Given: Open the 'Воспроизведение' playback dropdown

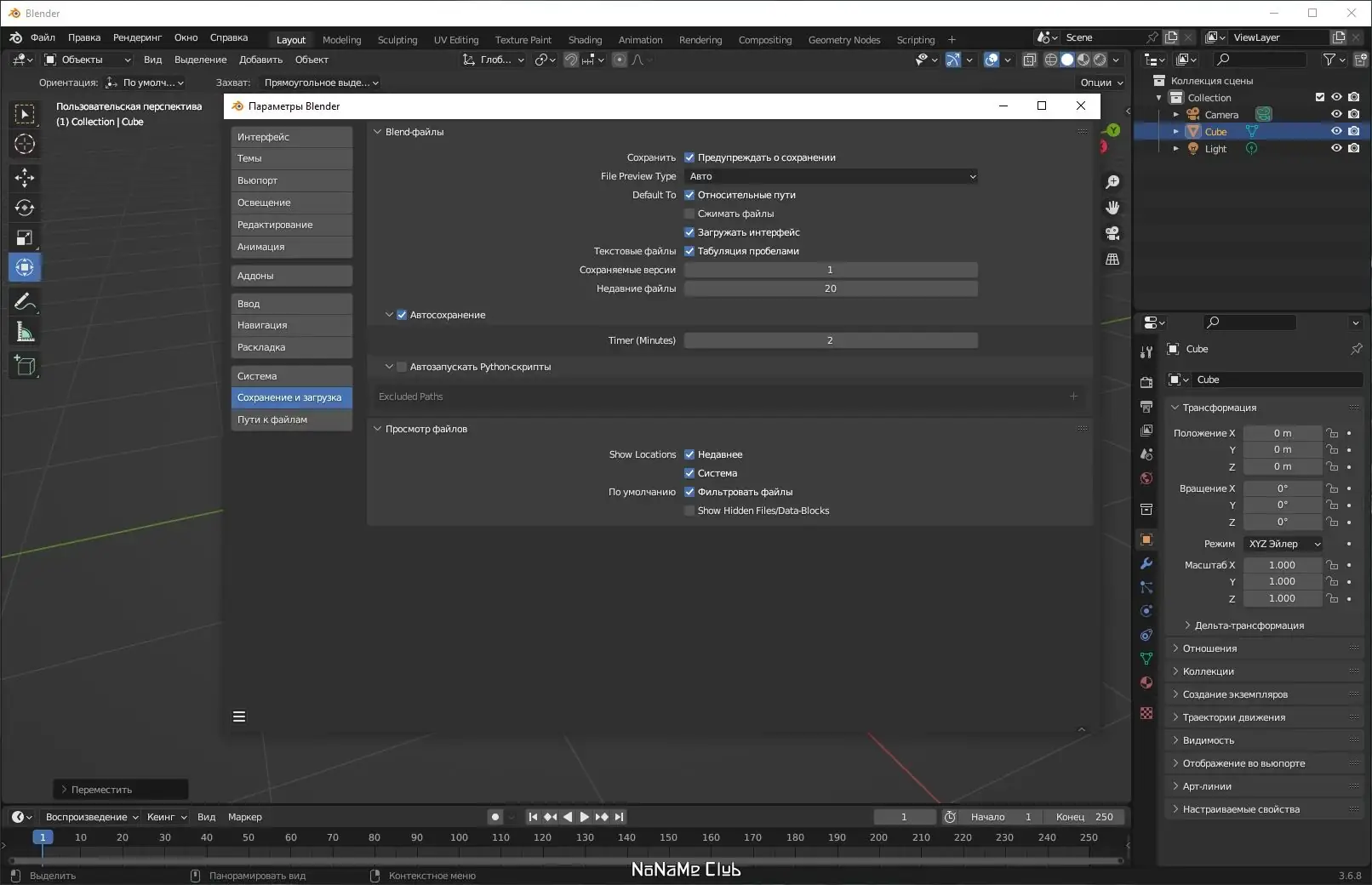Looking at the screenshot, I should click(92, 817).
